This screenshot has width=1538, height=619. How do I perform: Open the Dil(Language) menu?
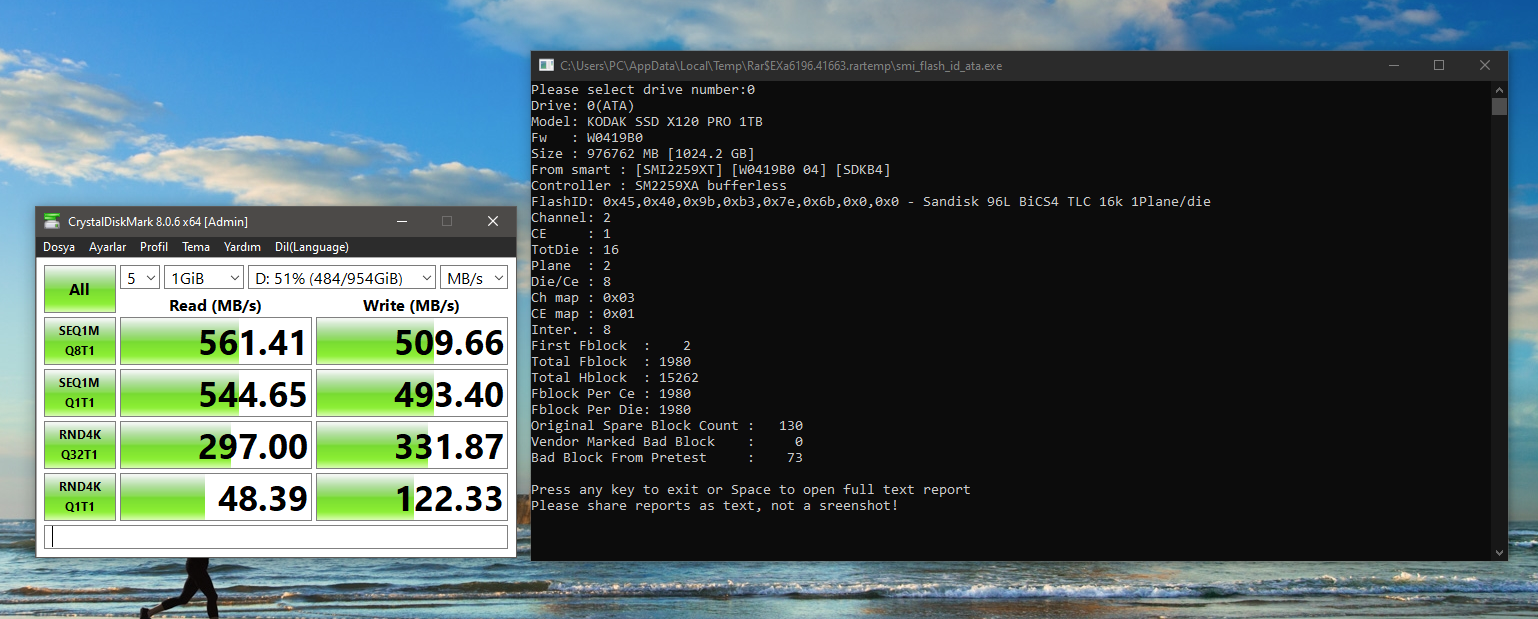tap(312, 247)
